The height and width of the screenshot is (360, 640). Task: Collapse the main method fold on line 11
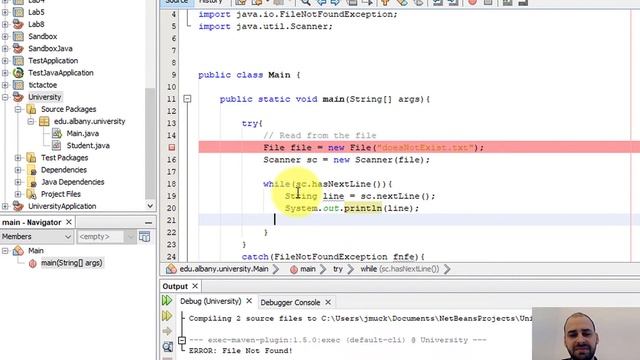187,99
